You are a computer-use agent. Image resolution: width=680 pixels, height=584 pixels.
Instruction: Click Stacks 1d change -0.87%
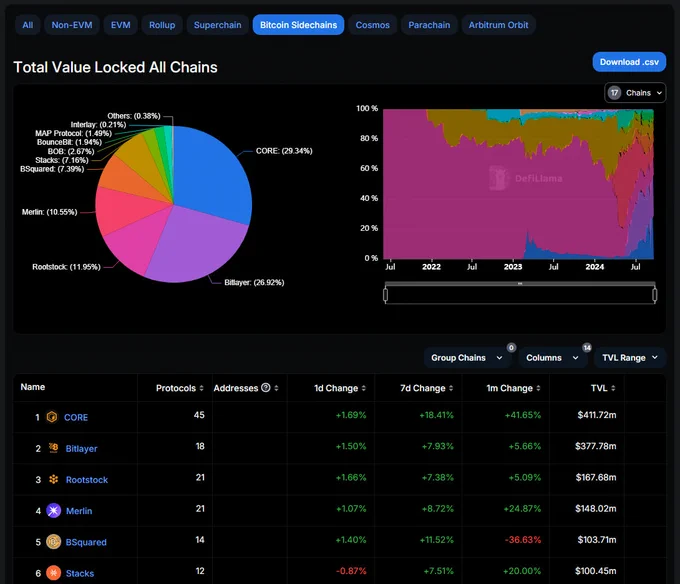(351, 571)
